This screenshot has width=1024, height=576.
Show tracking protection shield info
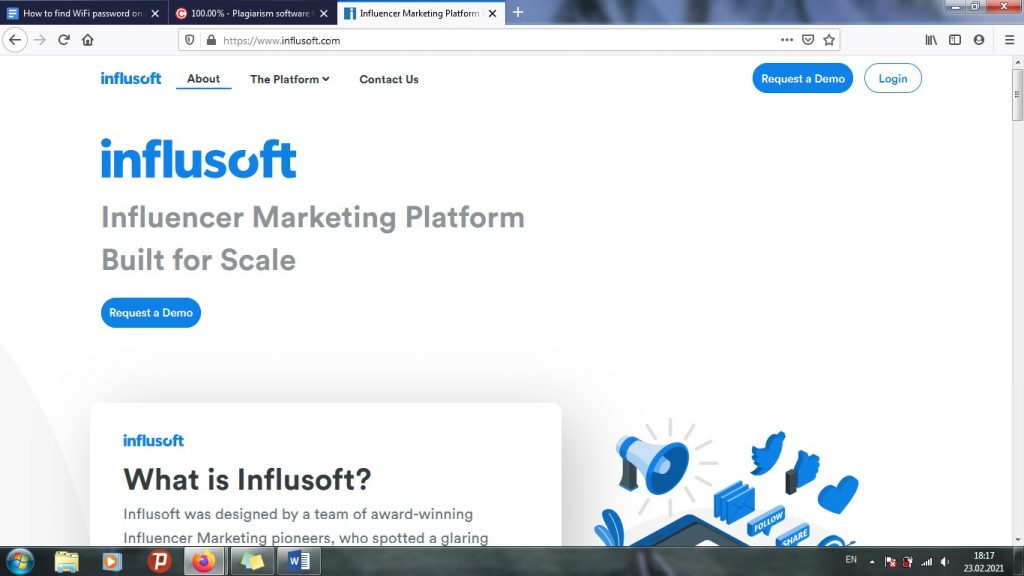point(189,40)
